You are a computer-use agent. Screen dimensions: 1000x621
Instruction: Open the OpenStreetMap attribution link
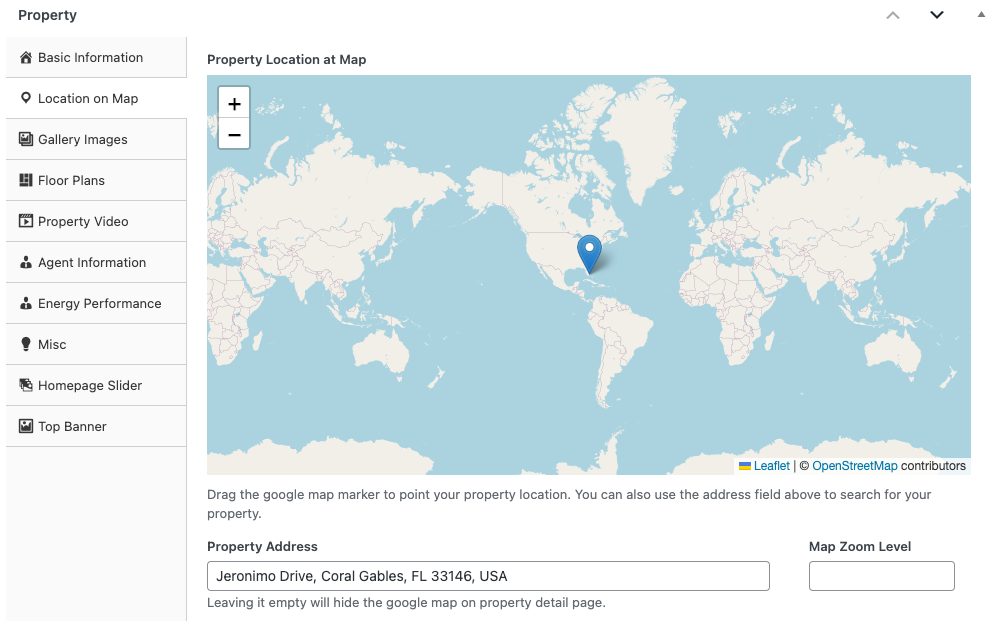point(855,465)
